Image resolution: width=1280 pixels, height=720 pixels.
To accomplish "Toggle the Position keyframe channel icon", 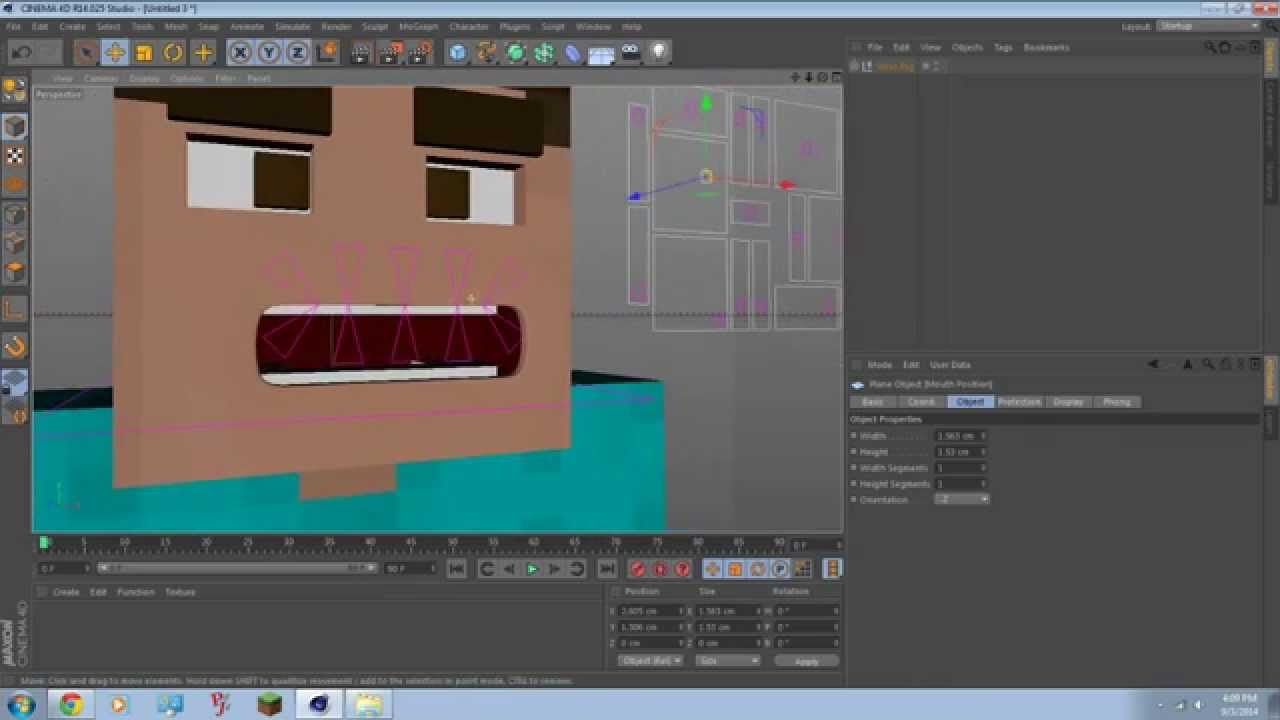I will pos(712,569).
